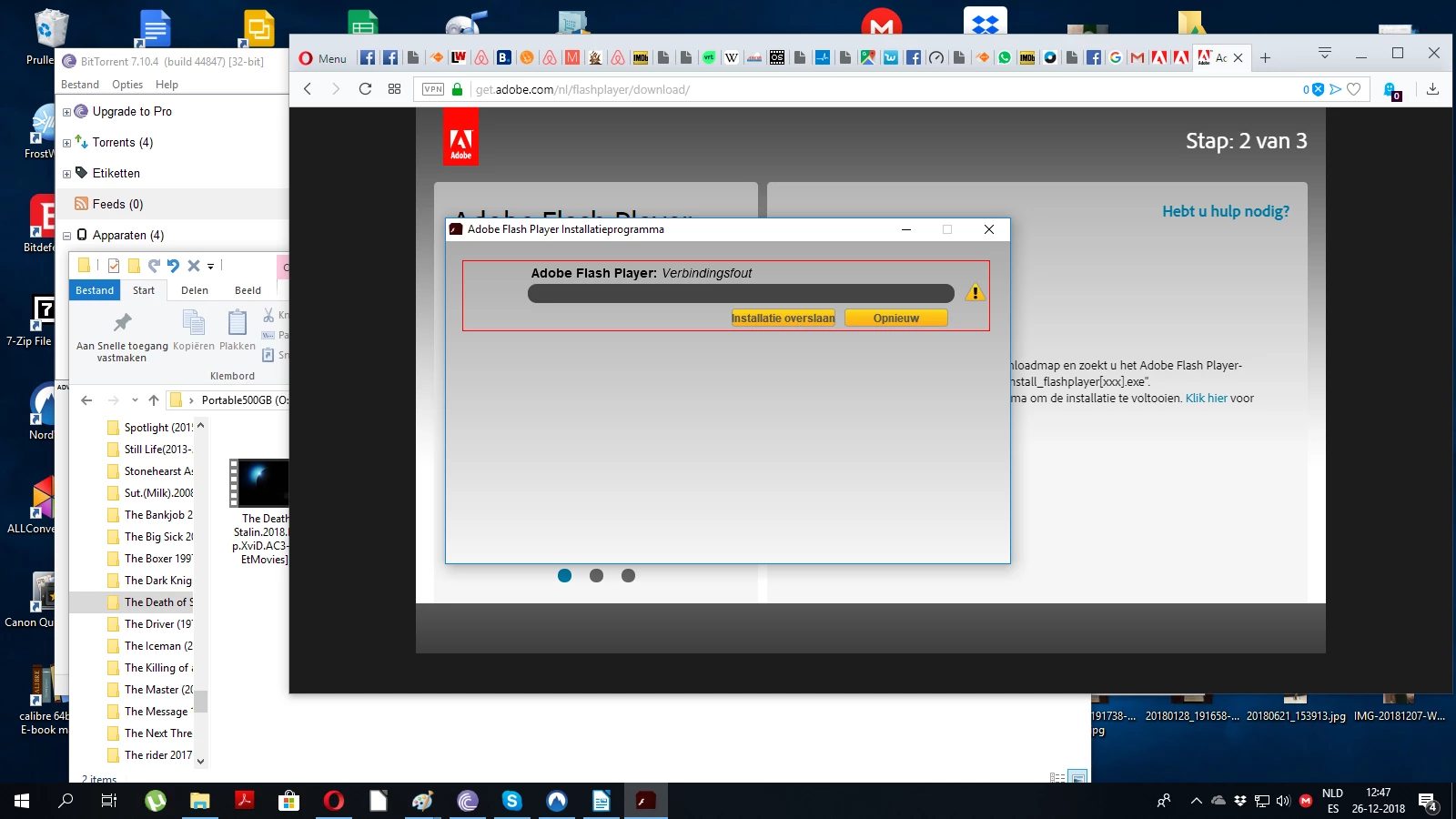Show hidden tray icons chevron

(x=1197, y=801)
